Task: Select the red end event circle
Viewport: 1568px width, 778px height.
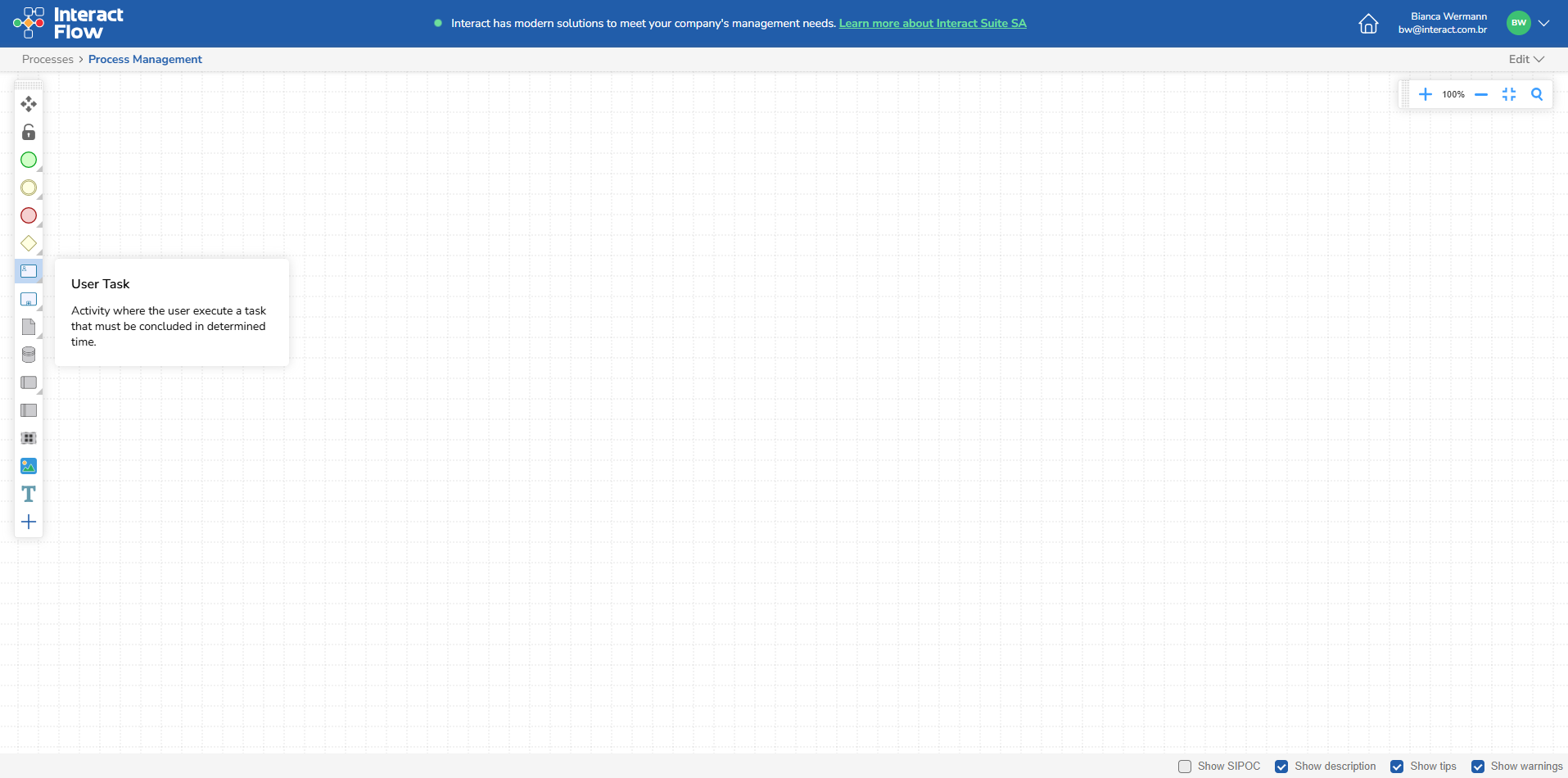Action: point(29,215)
